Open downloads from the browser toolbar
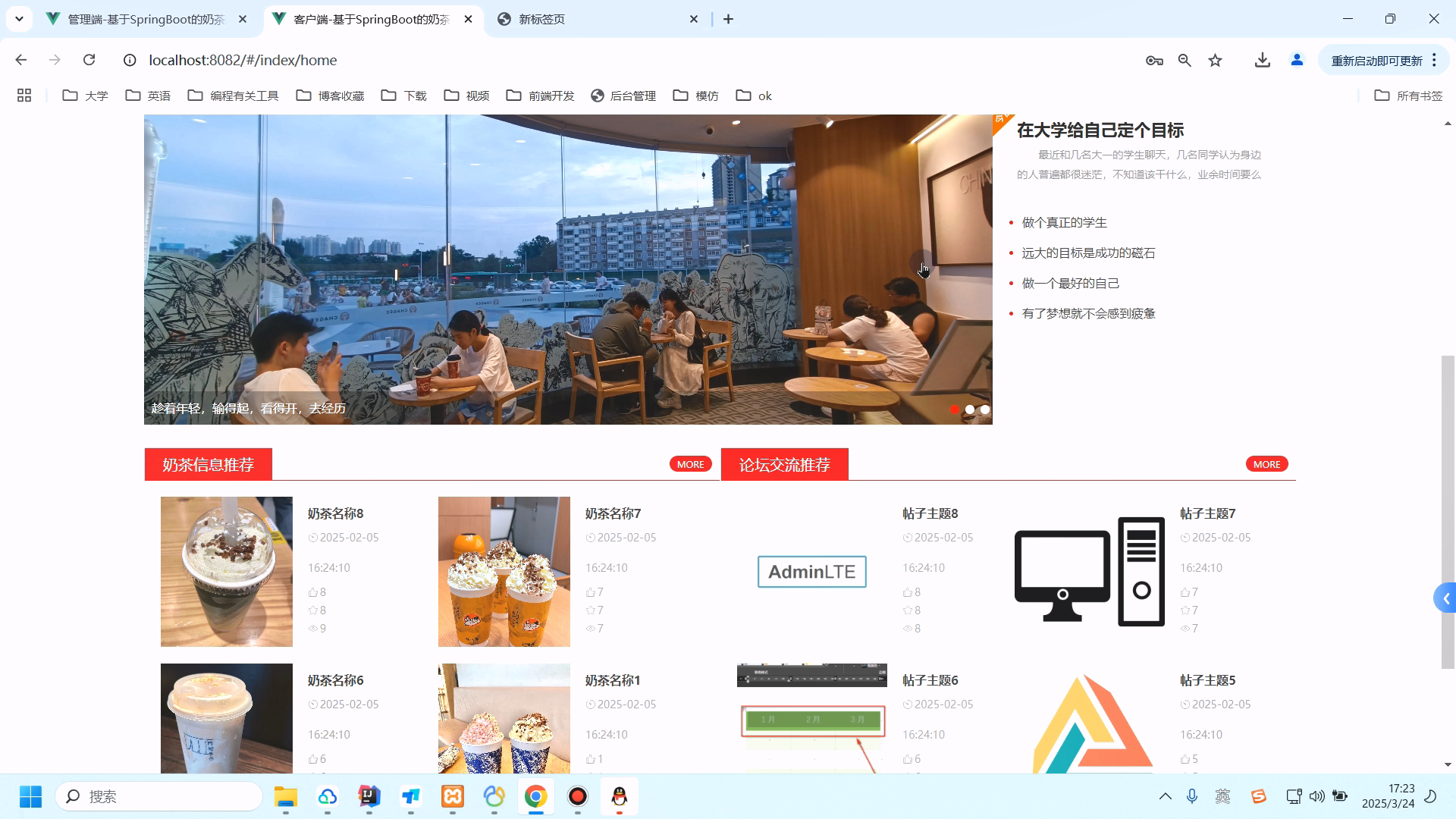Image resolution: width=1456 pixels, height=819 pixels. point(1261,60)
